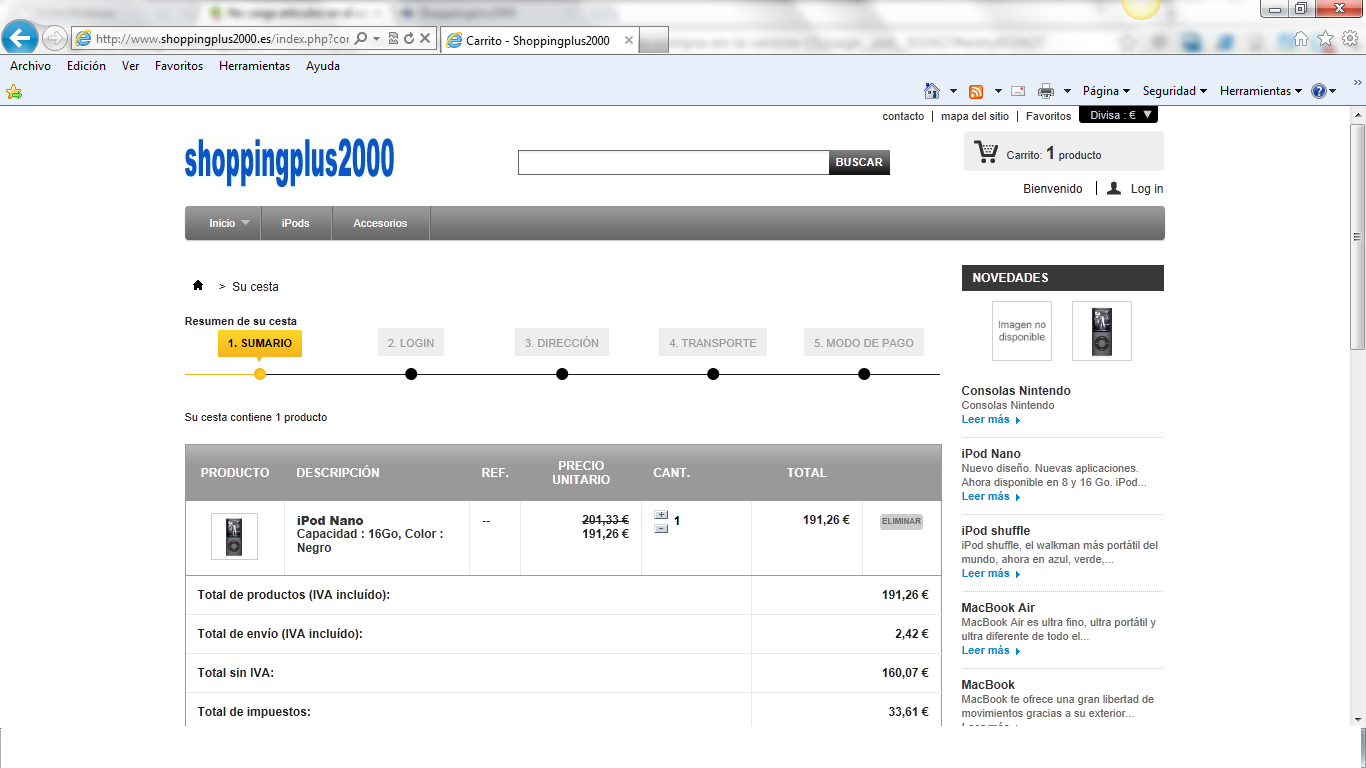The height and width of the screenshot is (768, 1366).
Task: Click the RSS feeds icon in command bar
Action: point(976,91)
